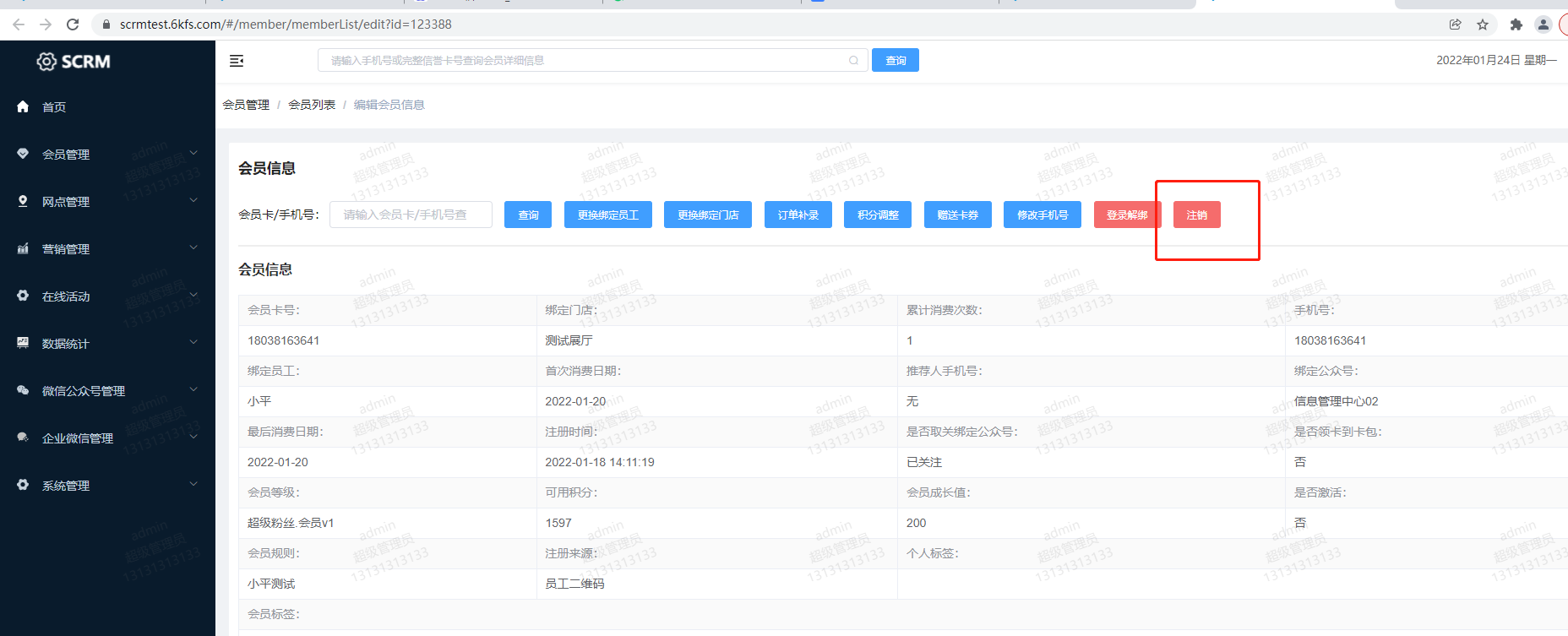Focus the 会员卡/手机号 input field

coord(411,215)
